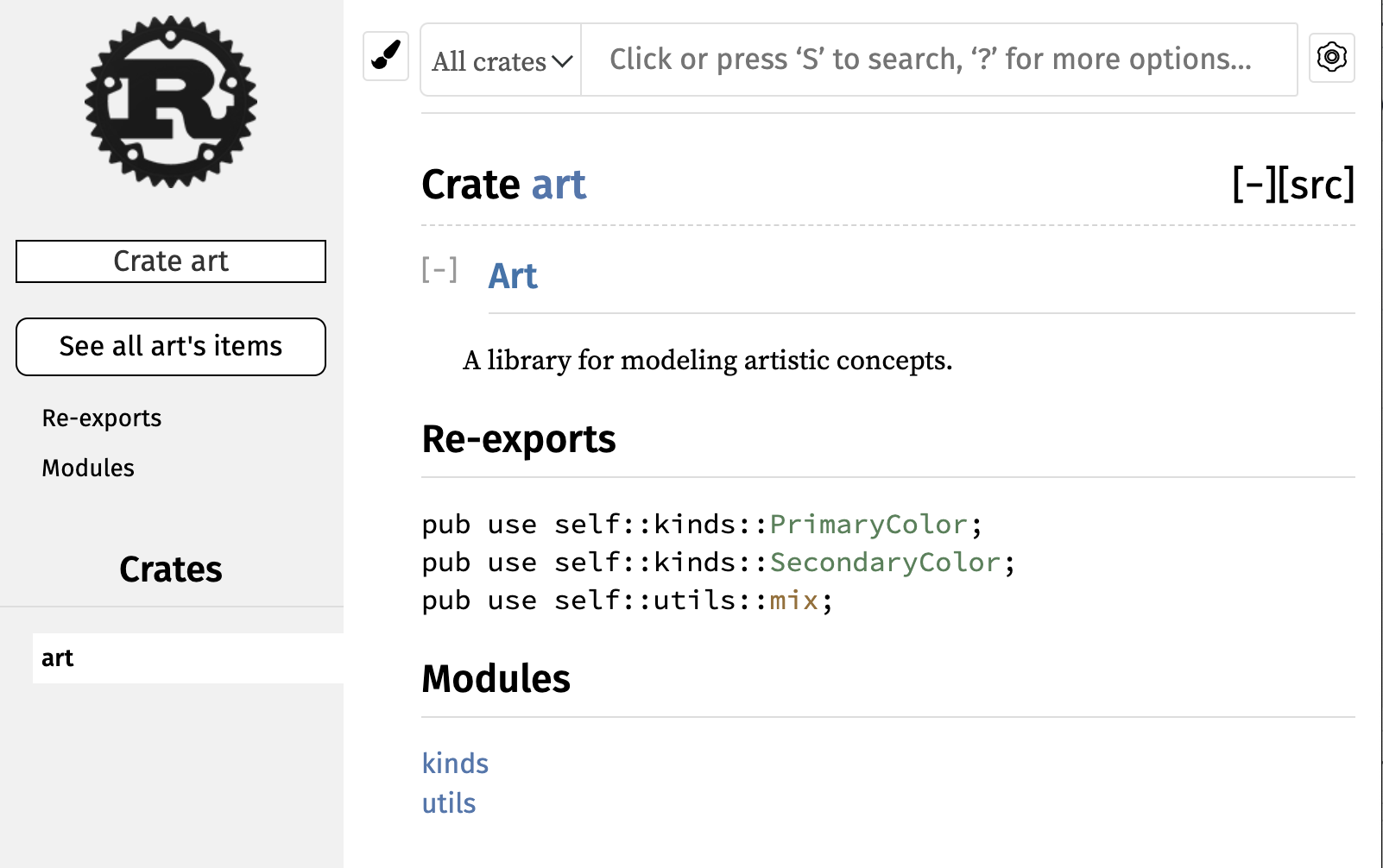Image resolution: width=1383 pixels, height=868 pixels.
Task: Click See all art's items button
Action: (x=171, y=347)
